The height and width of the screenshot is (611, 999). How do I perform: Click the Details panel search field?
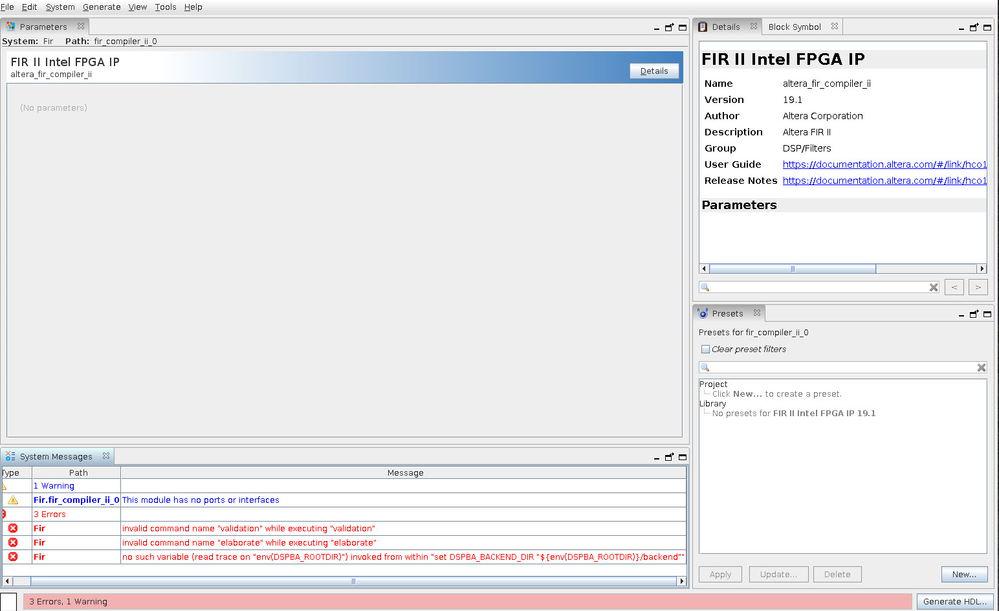(x=818, y=287)
